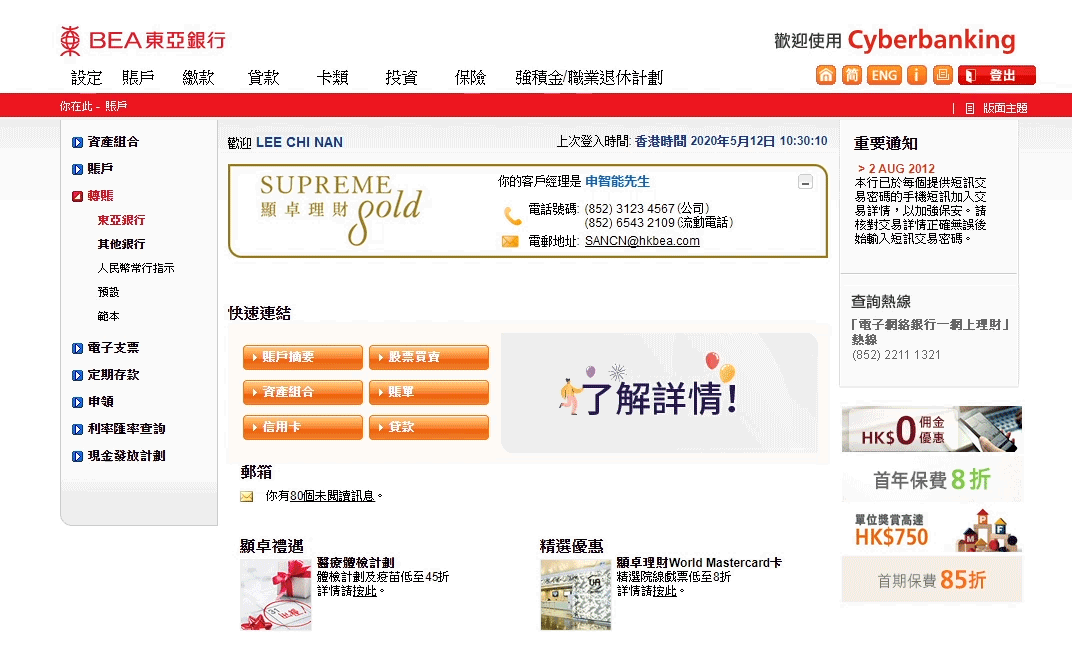
Task: Click the gift box image for 醫療體檢計劃
Action: [x=276, y=595]
